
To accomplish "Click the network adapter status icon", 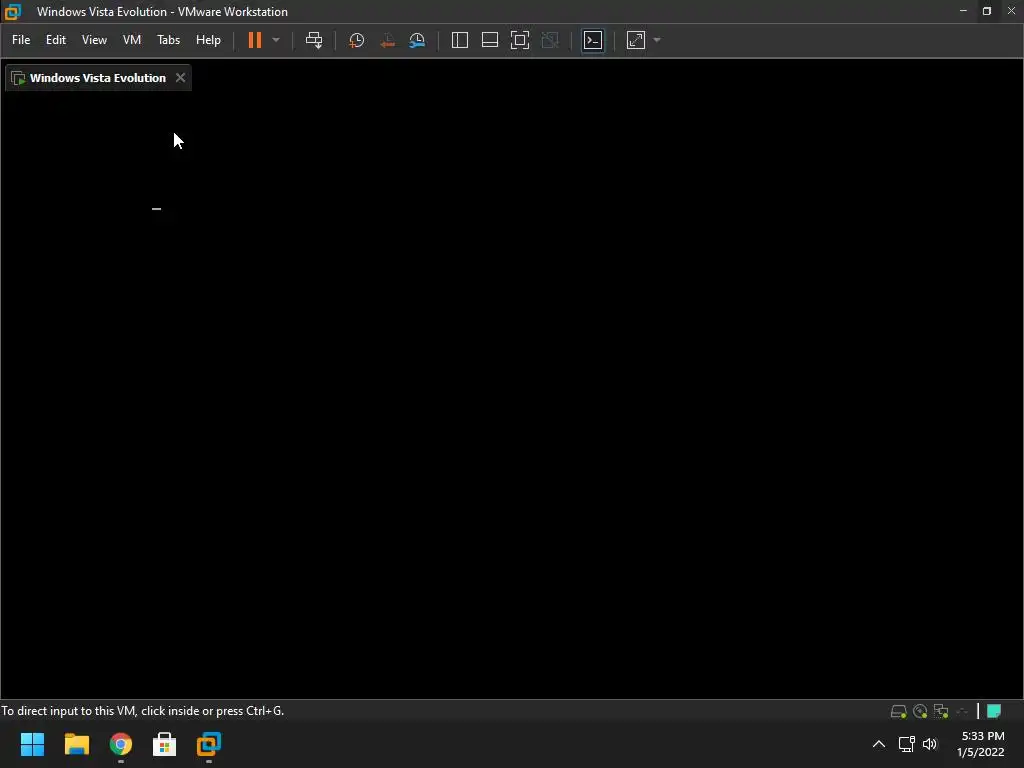I will [941, 711].
